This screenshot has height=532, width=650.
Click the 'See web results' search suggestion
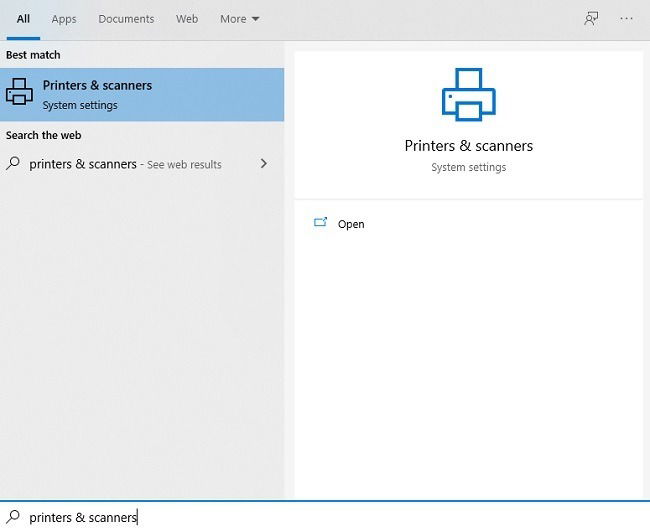tap(142, 164)
